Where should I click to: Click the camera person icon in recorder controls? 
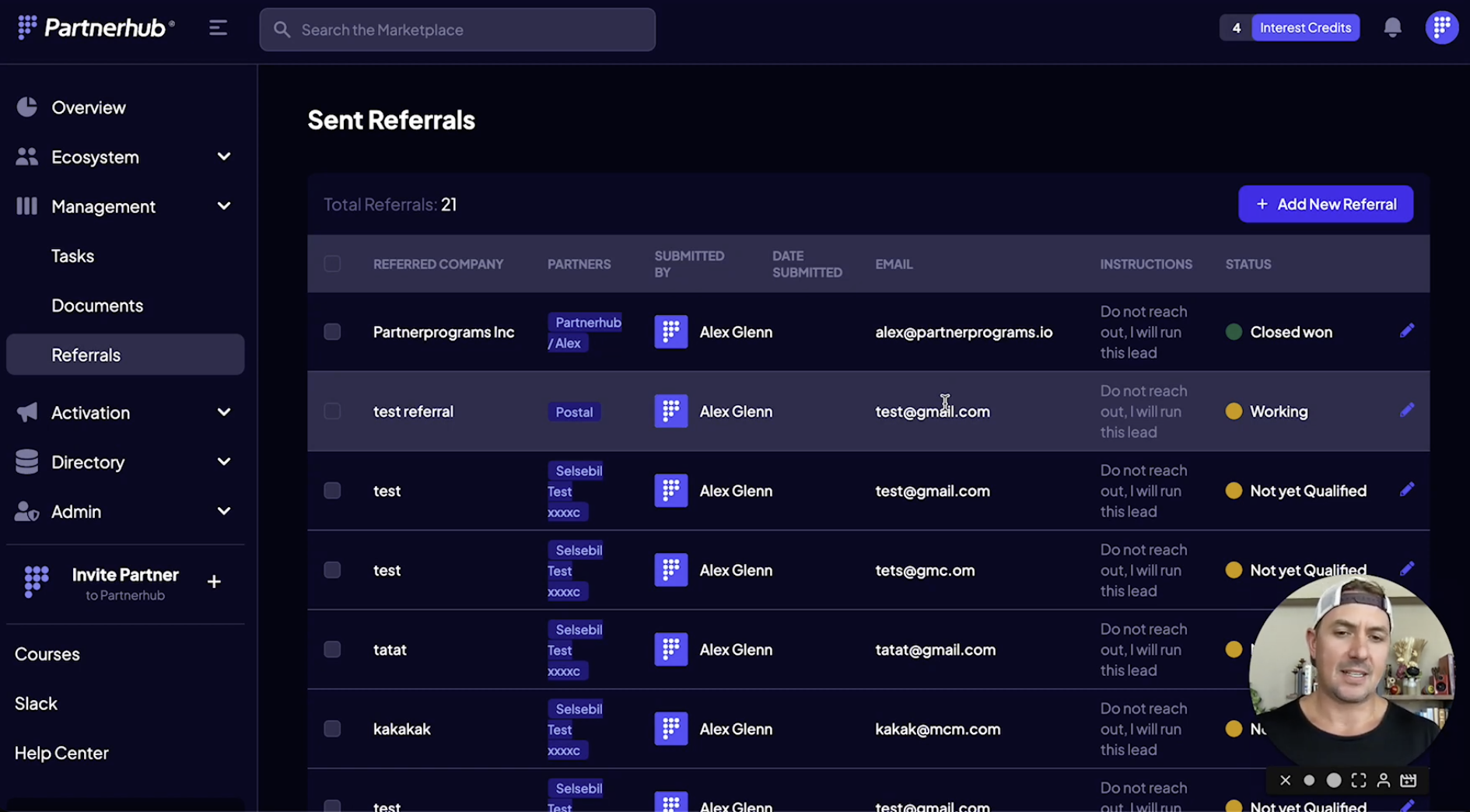point(1383,780)
